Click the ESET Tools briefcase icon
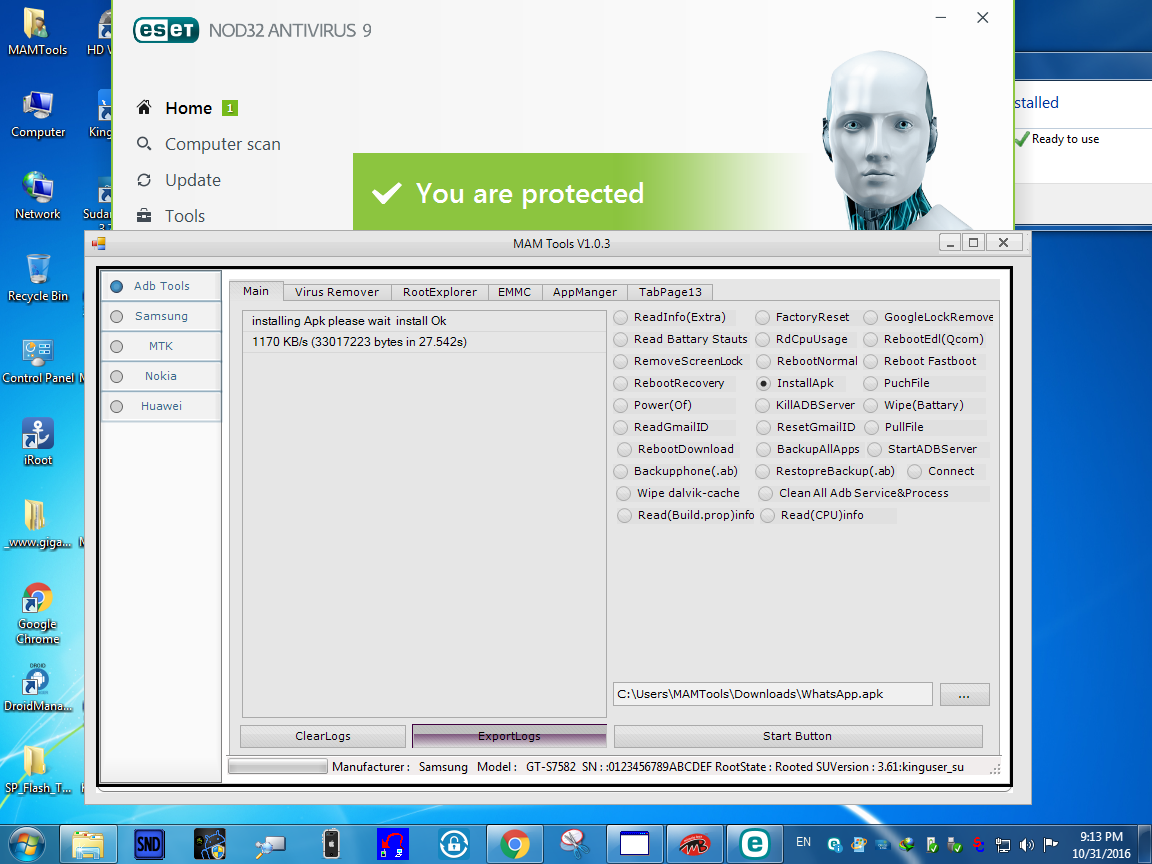Image resolution: width=1152 pixels, height=864 pixels. (144, 215)
